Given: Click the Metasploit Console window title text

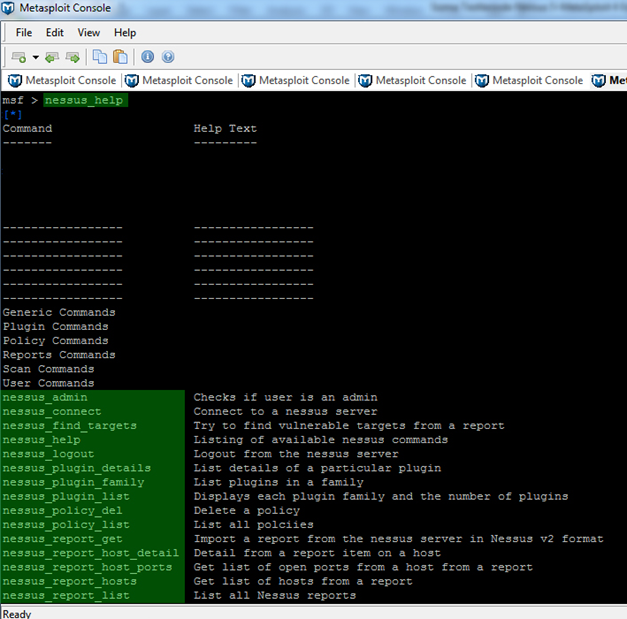Looking at the screenshot, I should tap(65, 8).
